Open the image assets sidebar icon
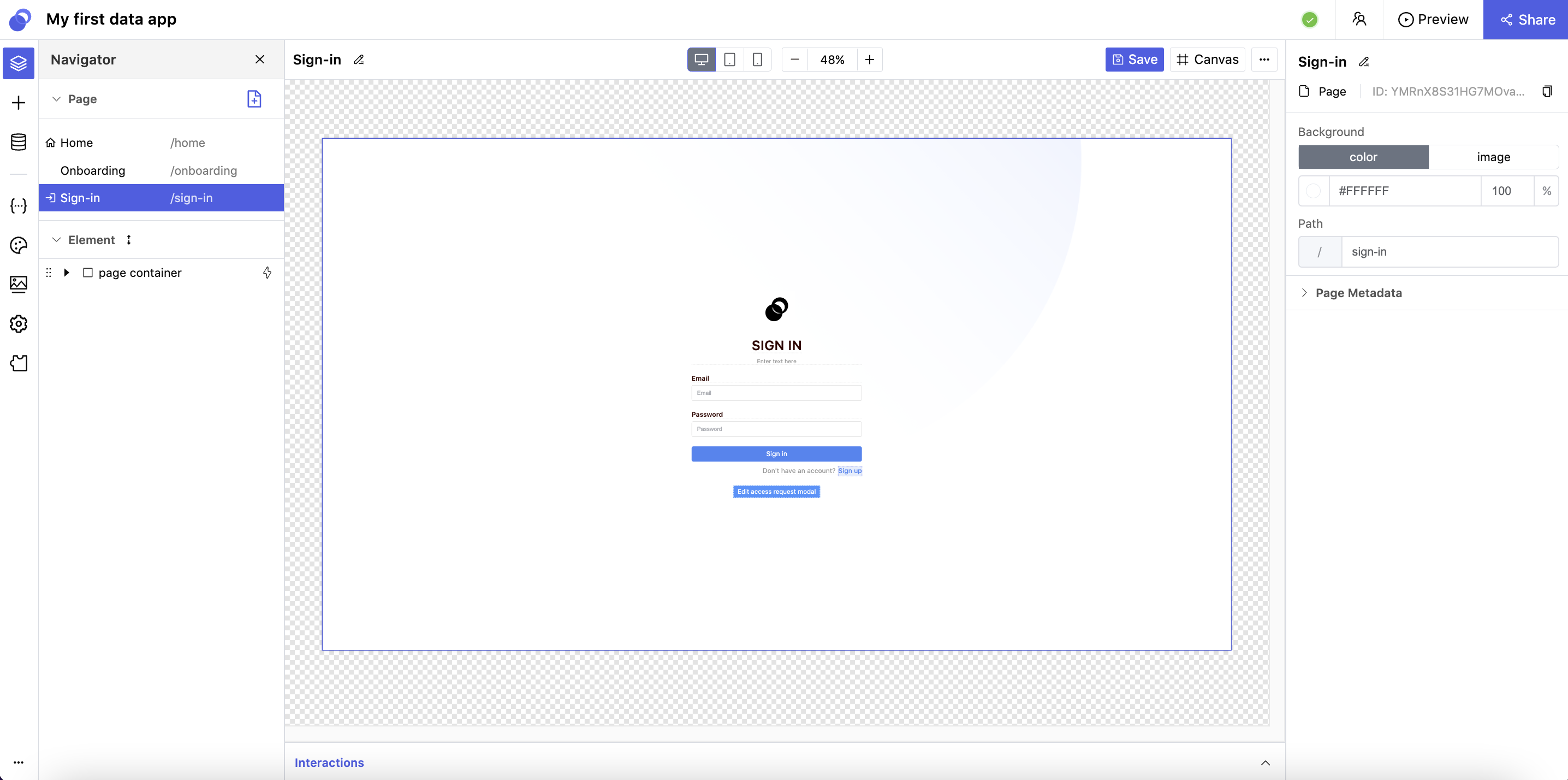 18,285
